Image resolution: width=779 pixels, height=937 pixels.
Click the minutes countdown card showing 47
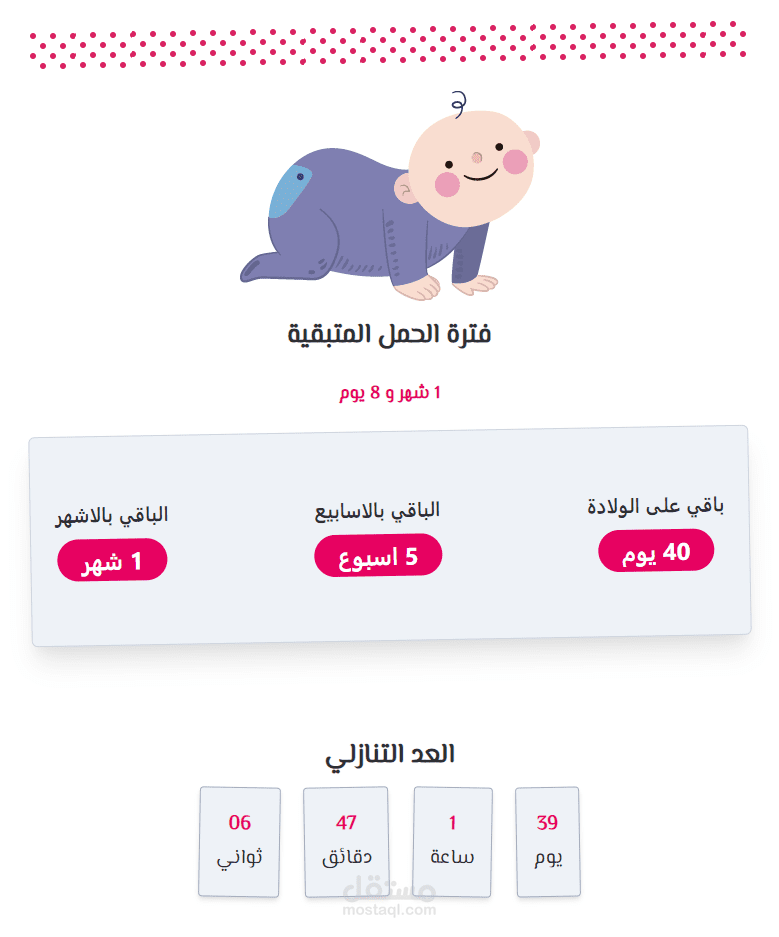[x=346, y=842]
